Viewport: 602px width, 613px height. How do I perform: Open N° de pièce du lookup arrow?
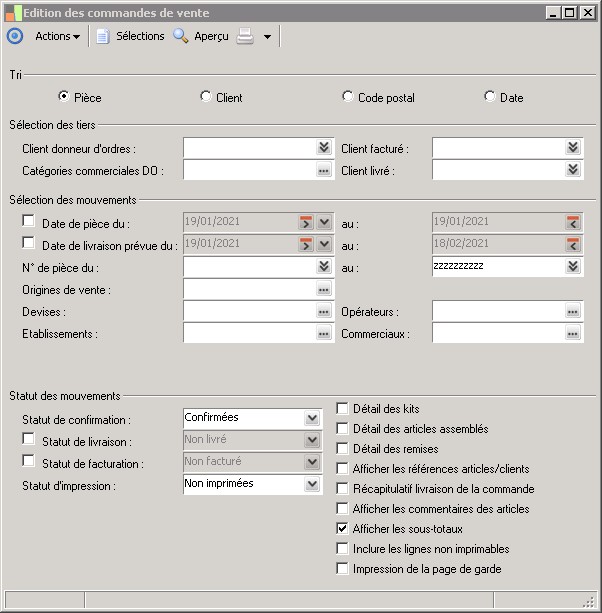[324, 266]
